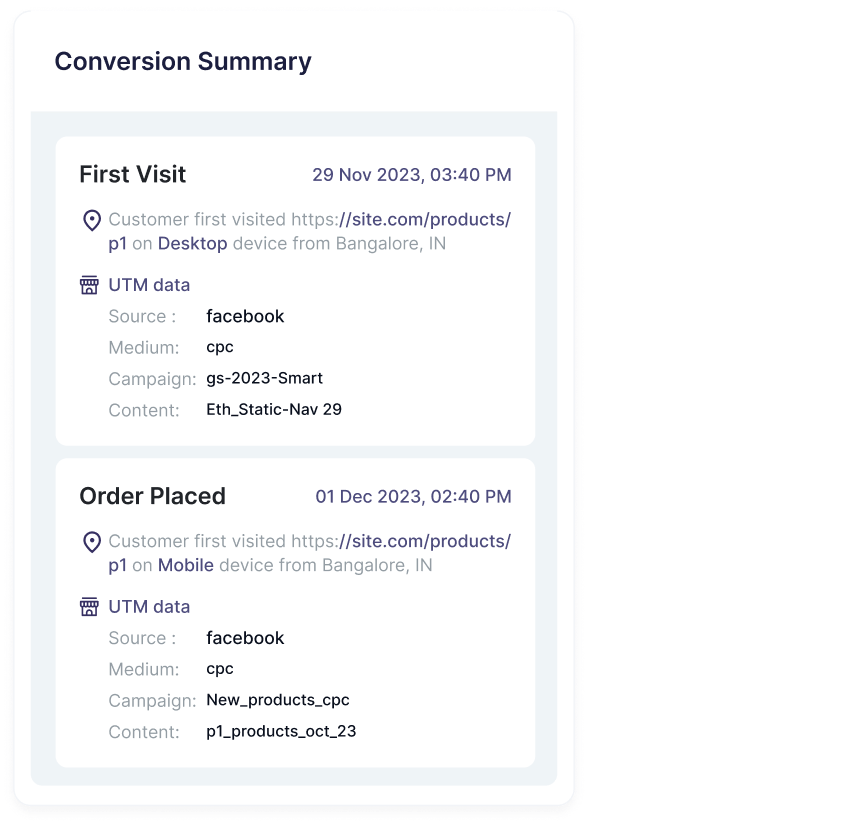Click the 01 Dec 2023, 02:40 PM timestamp
Viewport: 848px width, 825px height.
[x=413, y=497]
